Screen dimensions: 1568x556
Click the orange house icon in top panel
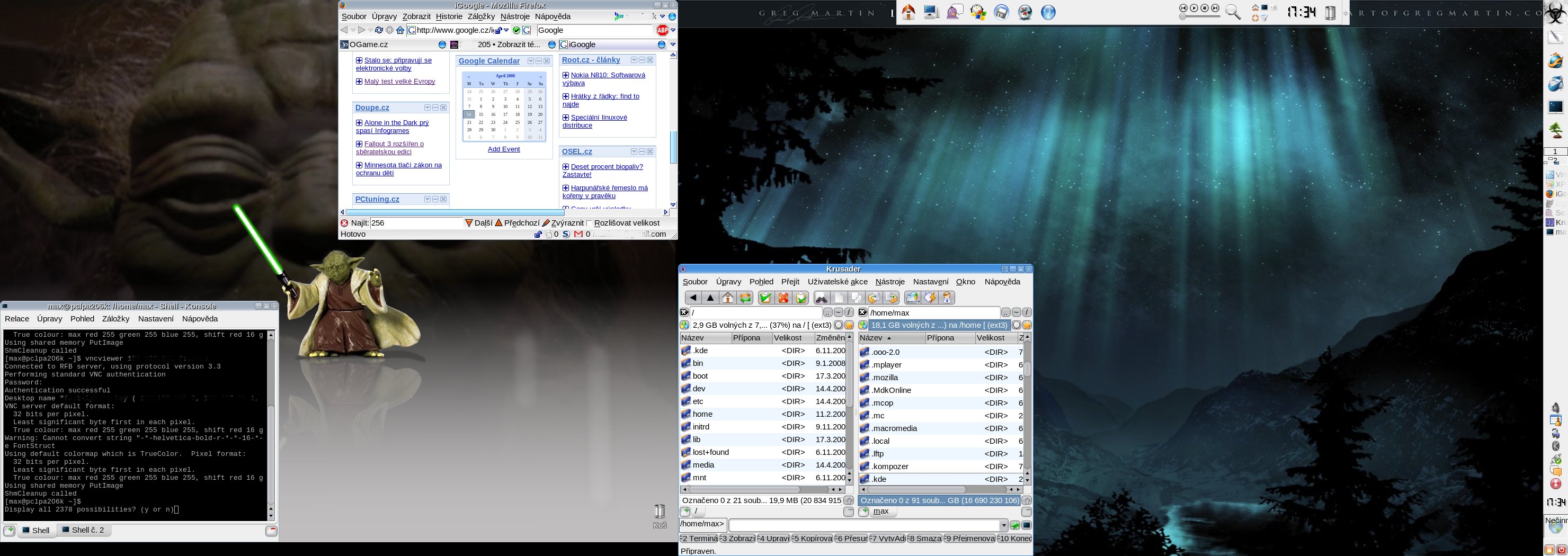click(x=908, y=12)
